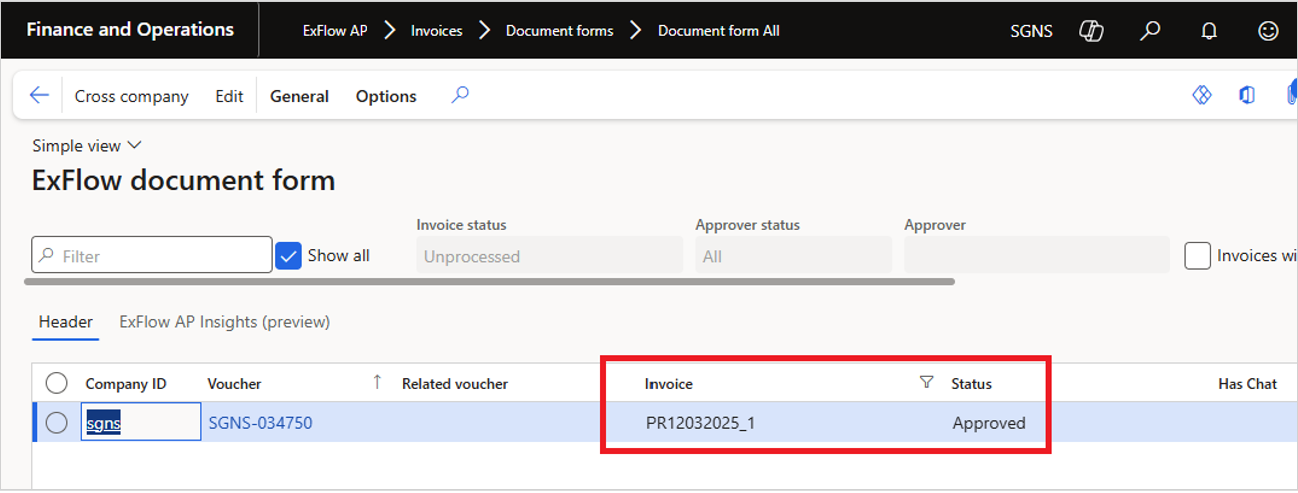Image resolution: width=1298 pixels, height=493 pixels.
Task: Open the Approver status dropdown
Action: coord(793,256)
